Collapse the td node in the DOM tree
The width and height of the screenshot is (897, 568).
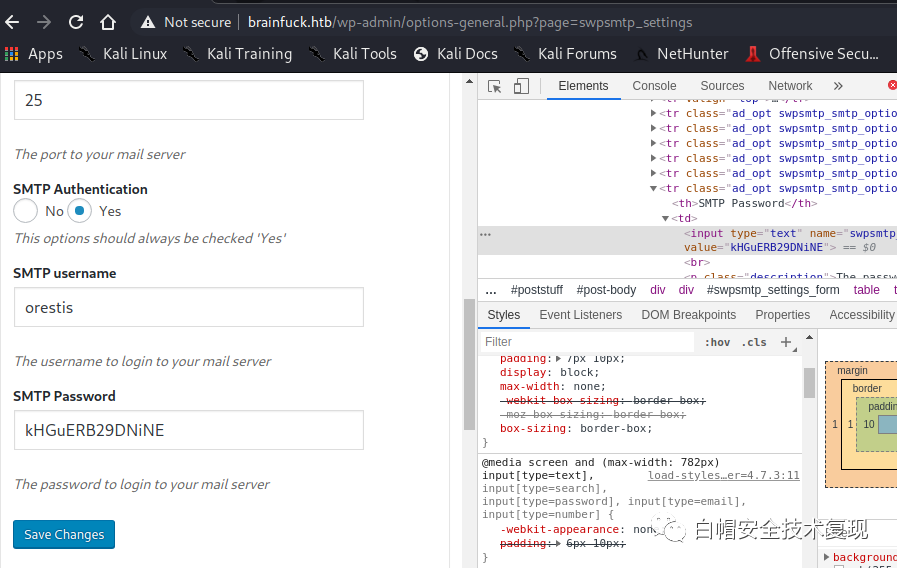coord(666,218)
